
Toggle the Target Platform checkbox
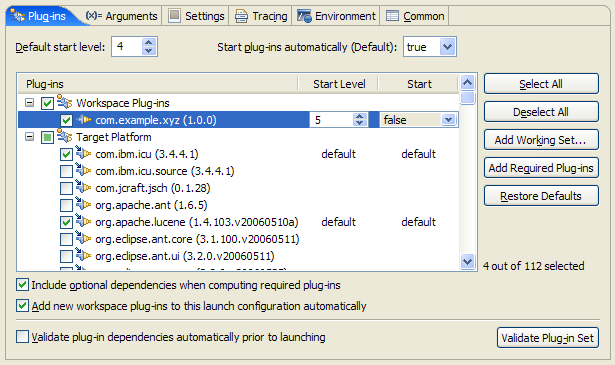[x=47, y=138]
